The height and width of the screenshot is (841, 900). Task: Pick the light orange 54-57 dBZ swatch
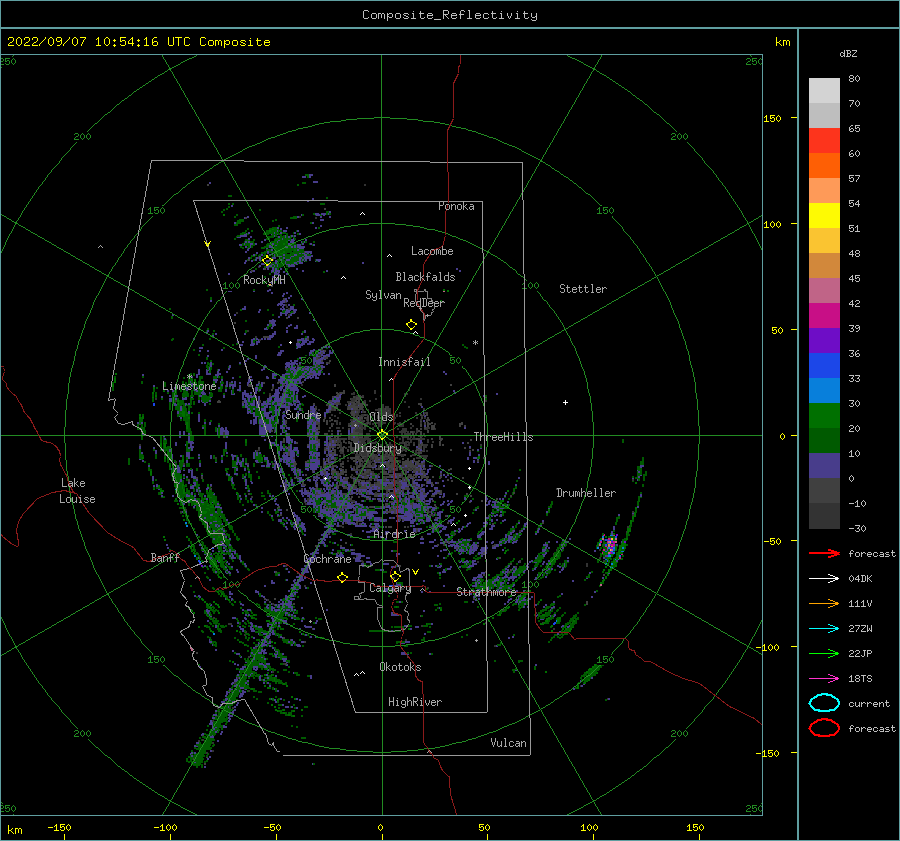(824, 191)
